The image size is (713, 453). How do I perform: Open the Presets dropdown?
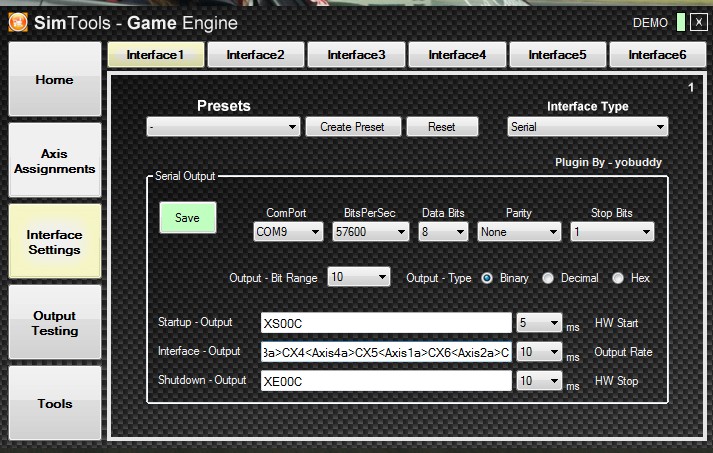223,127
